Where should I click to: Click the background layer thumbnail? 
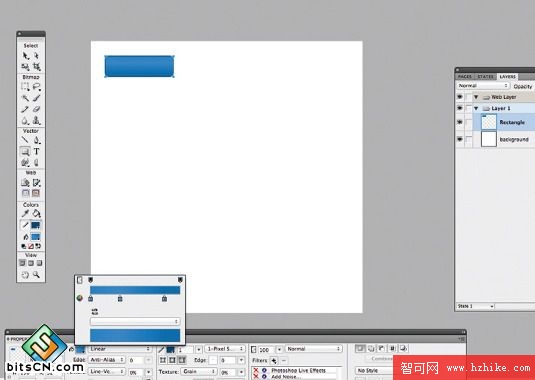489,139
